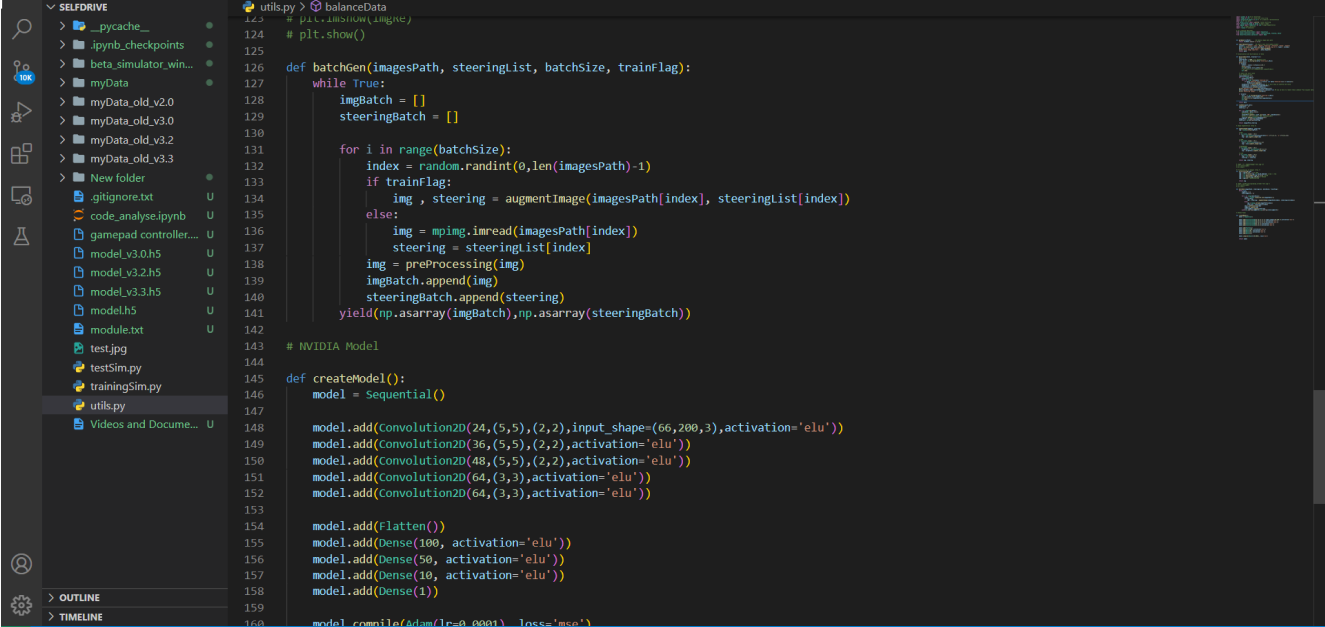Open the Extensions view icon
1325x627 pixels.
coord(21,153)
